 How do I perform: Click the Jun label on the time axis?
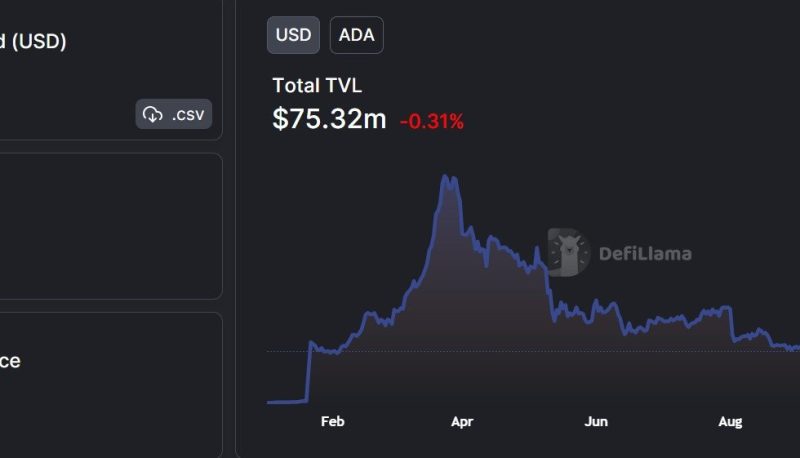pos(596,422)
